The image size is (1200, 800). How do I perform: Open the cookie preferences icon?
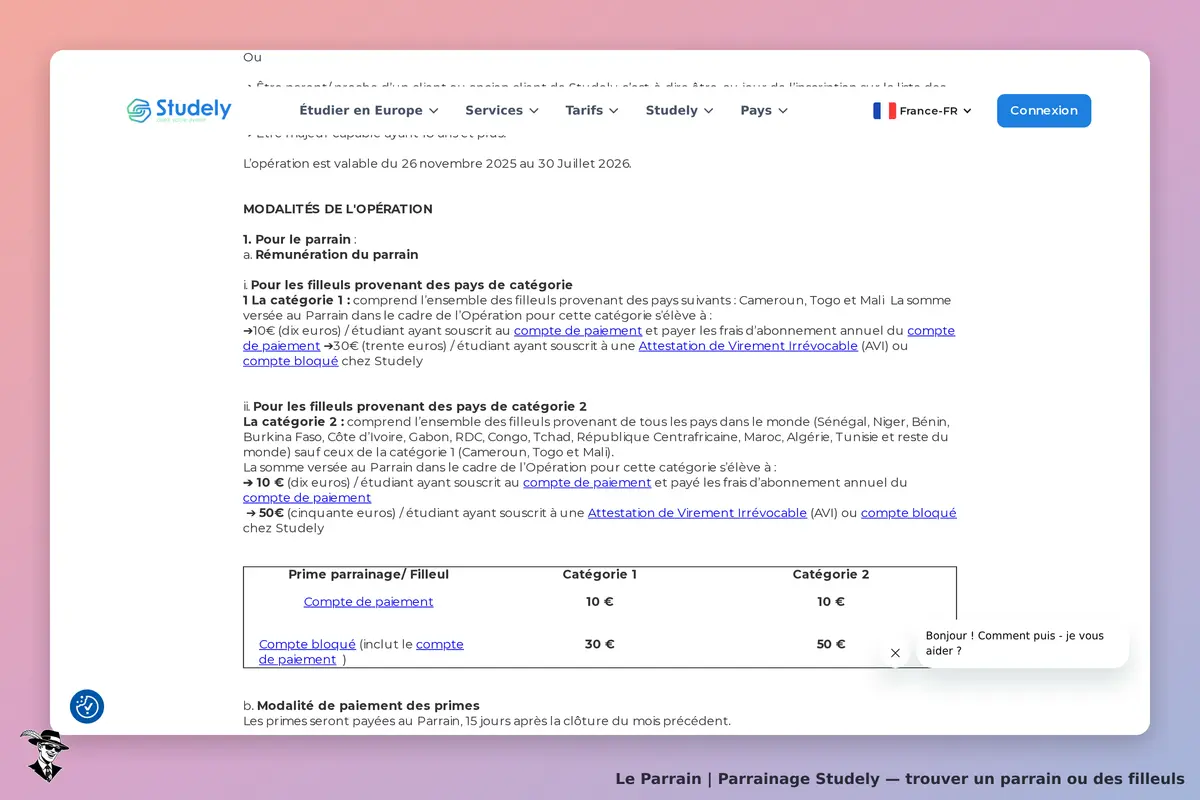[x=87, y=706]
